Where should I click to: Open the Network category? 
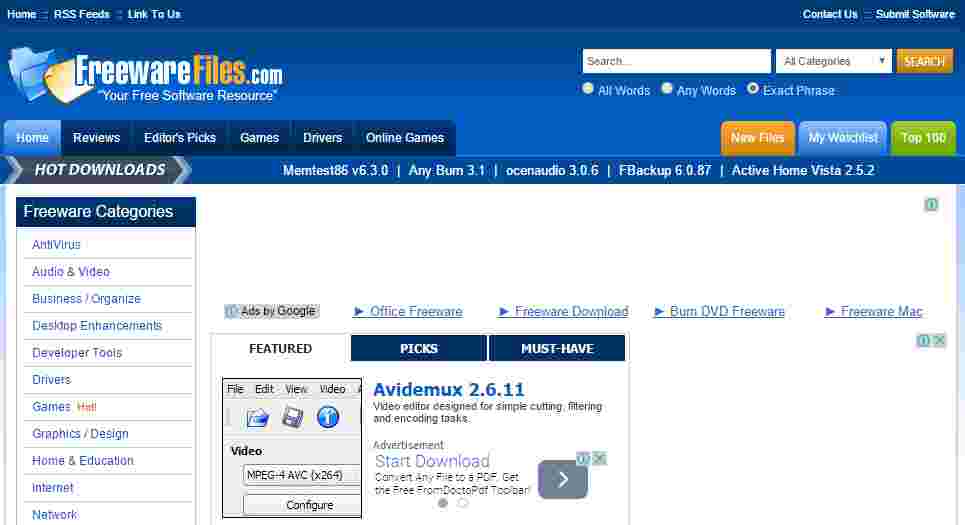click(x=54, y=515)
